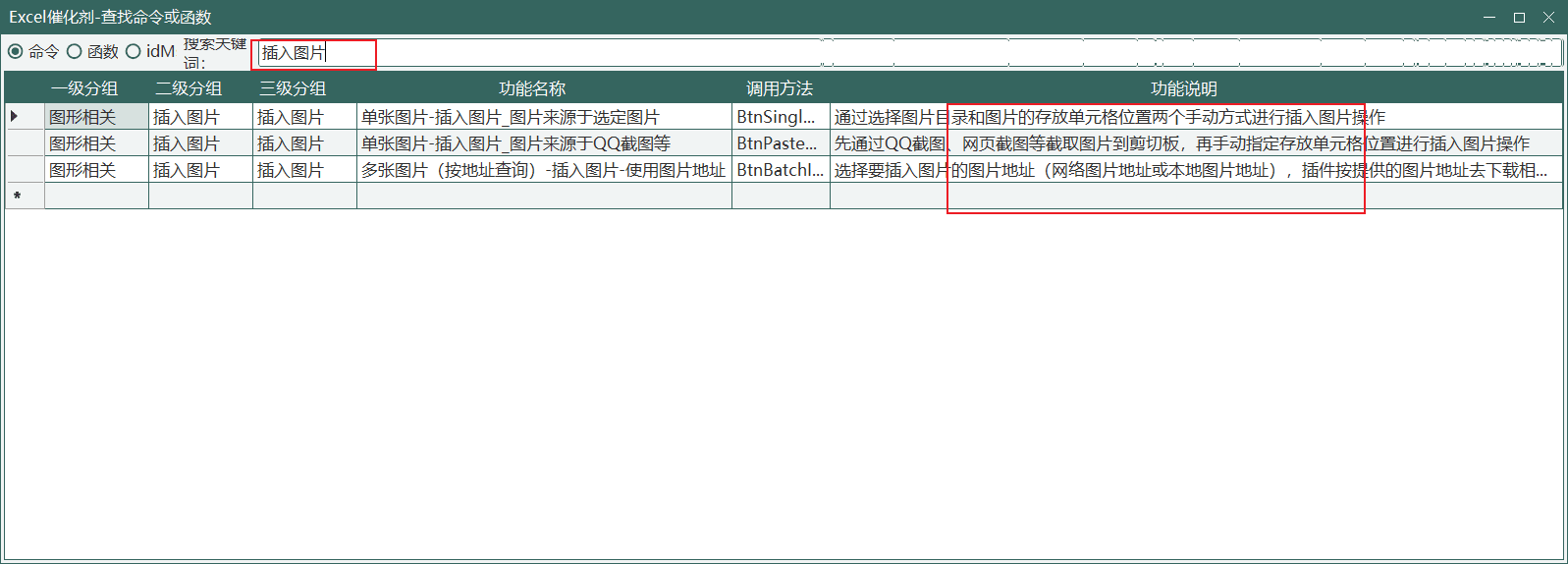
Task: Sort by 三级分组 column header
Action: tap(304, 88)
